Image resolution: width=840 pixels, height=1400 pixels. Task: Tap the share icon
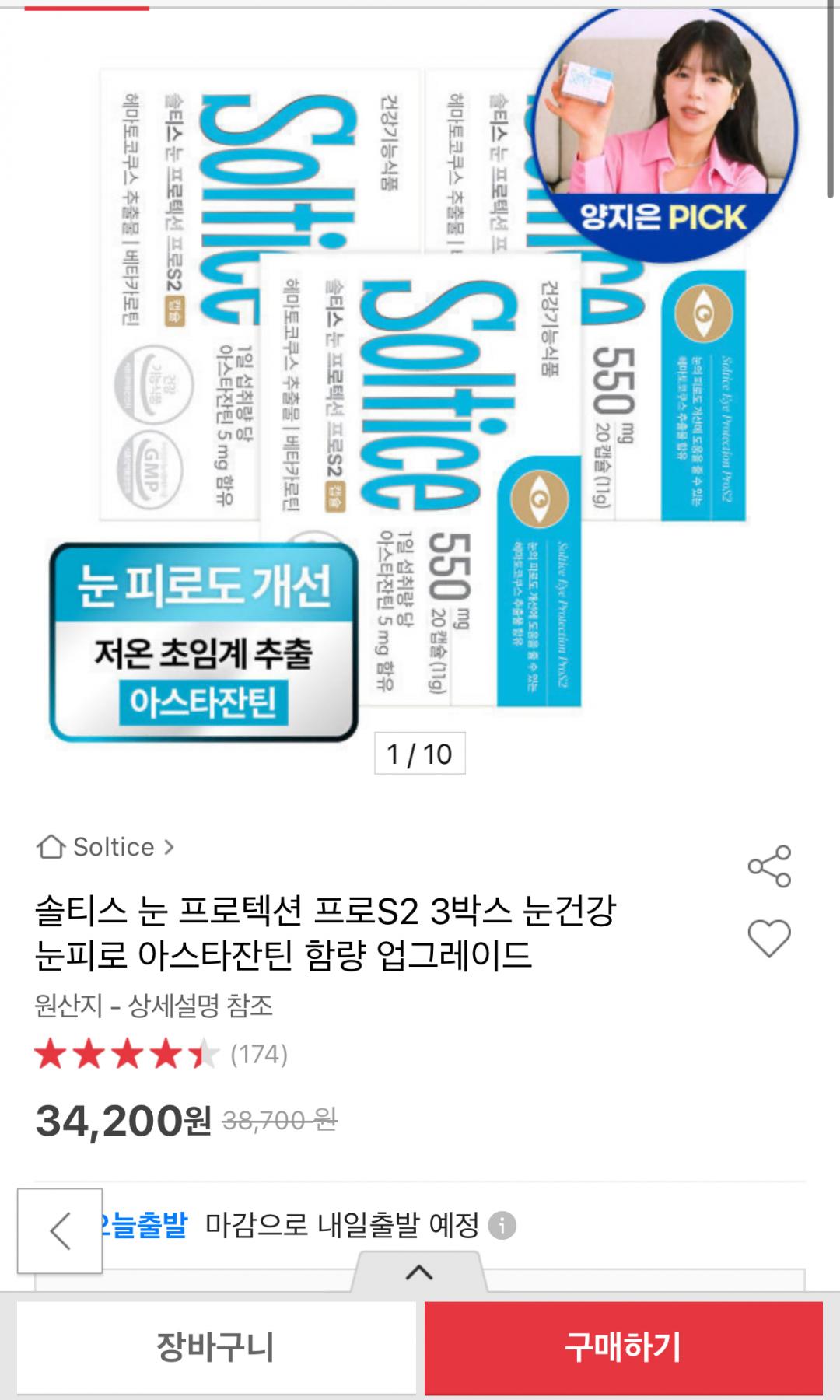(x=769, y=866)
